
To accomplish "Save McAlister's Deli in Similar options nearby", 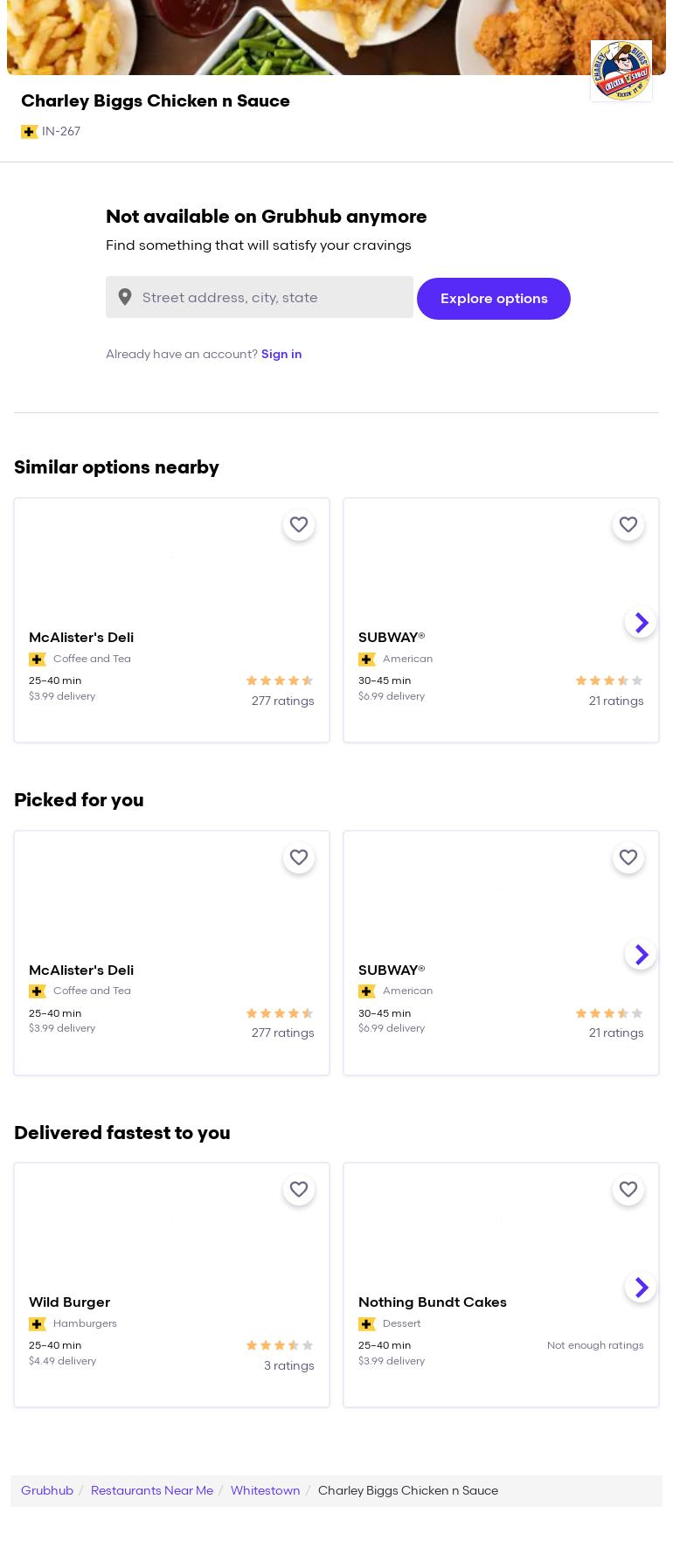I will coord(299,525).
